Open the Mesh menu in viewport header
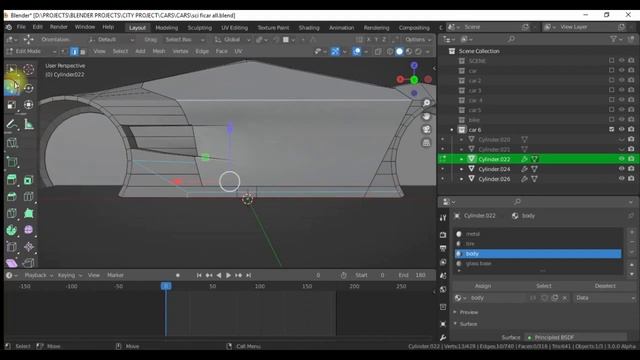This screenshot has width=640, height=360. 159,51
